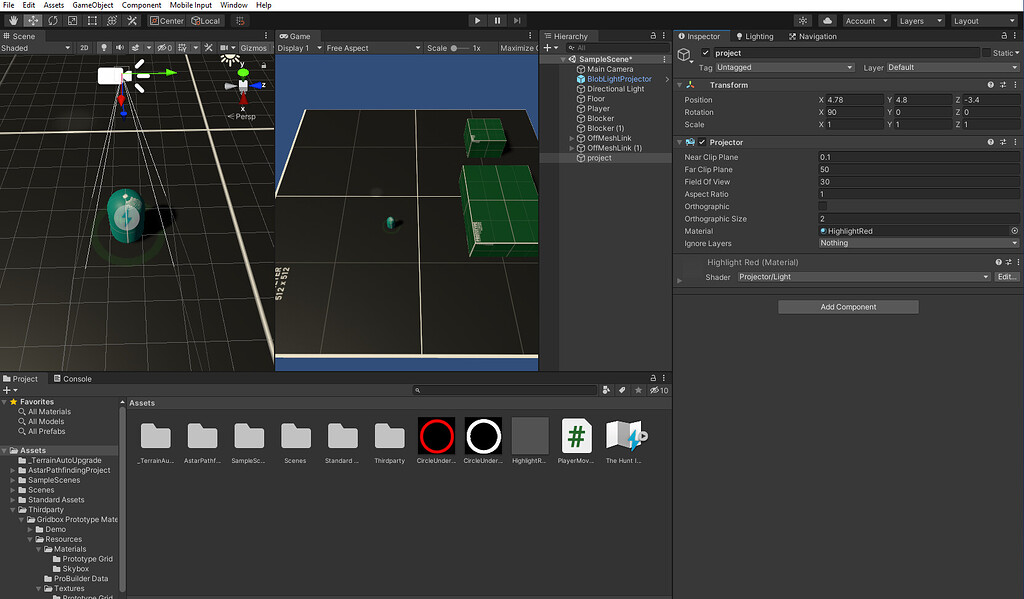Image resolution: width=1024 pixels, height=599 pixels.
Task: Open the Ignore Layers dropdown set to Nothing
Action: [916, 243]
